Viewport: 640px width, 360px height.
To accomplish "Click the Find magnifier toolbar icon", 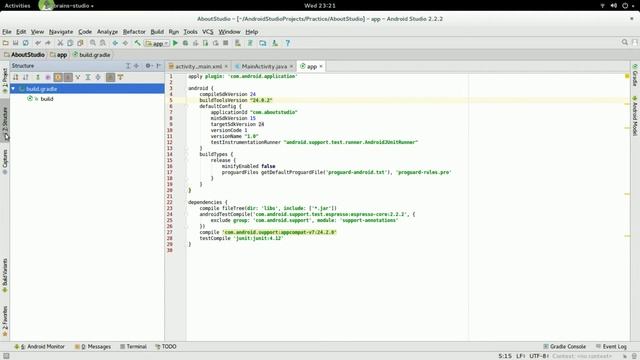I will point(93,43).
